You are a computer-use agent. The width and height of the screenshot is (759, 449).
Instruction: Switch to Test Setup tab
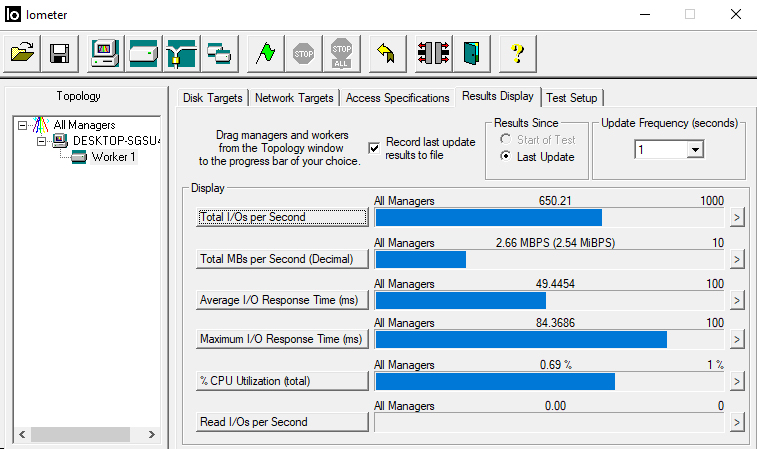(572, 98)
